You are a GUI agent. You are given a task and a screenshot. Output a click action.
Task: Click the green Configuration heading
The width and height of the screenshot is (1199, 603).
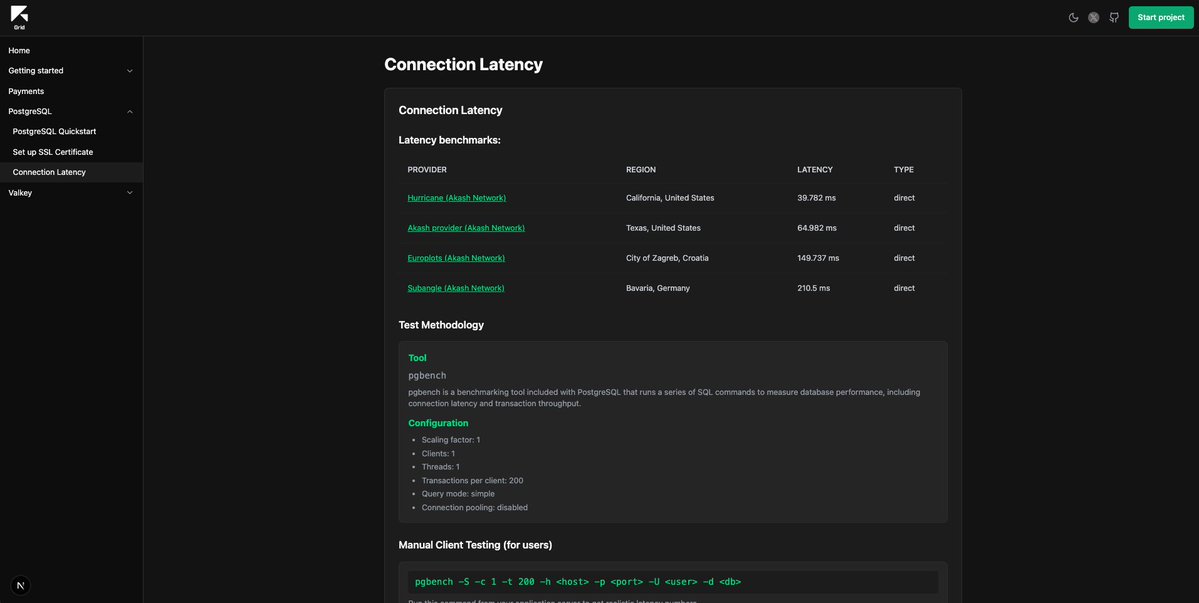(438, 423)
